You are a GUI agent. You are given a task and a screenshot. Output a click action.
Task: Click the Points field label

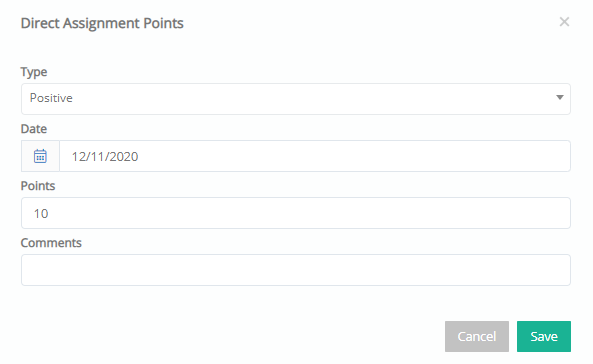pos(38,186)
